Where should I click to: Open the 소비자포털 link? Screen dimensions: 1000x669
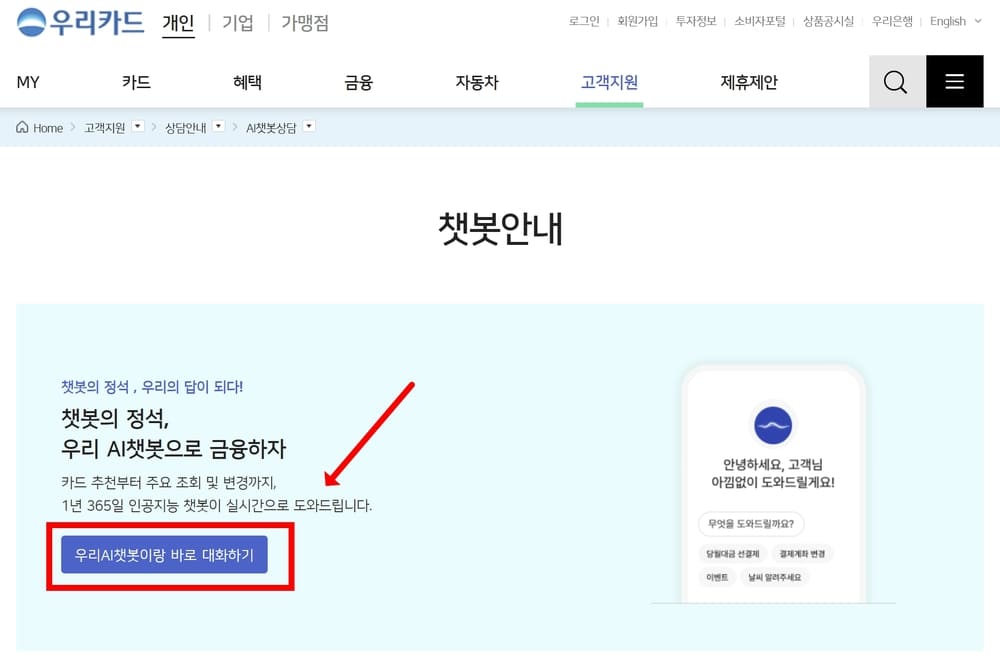point(760,22)
